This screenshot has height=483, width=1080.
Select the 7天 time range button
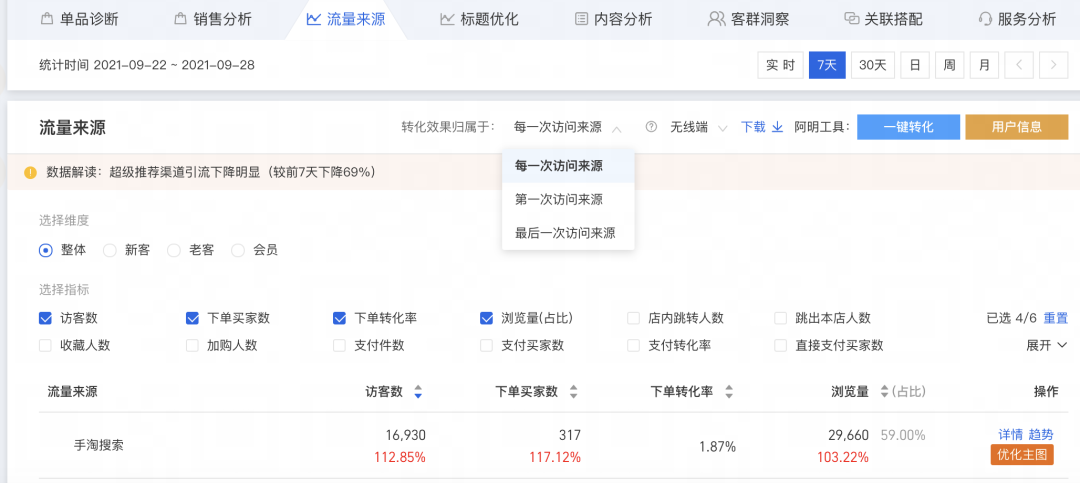[827, 65]
